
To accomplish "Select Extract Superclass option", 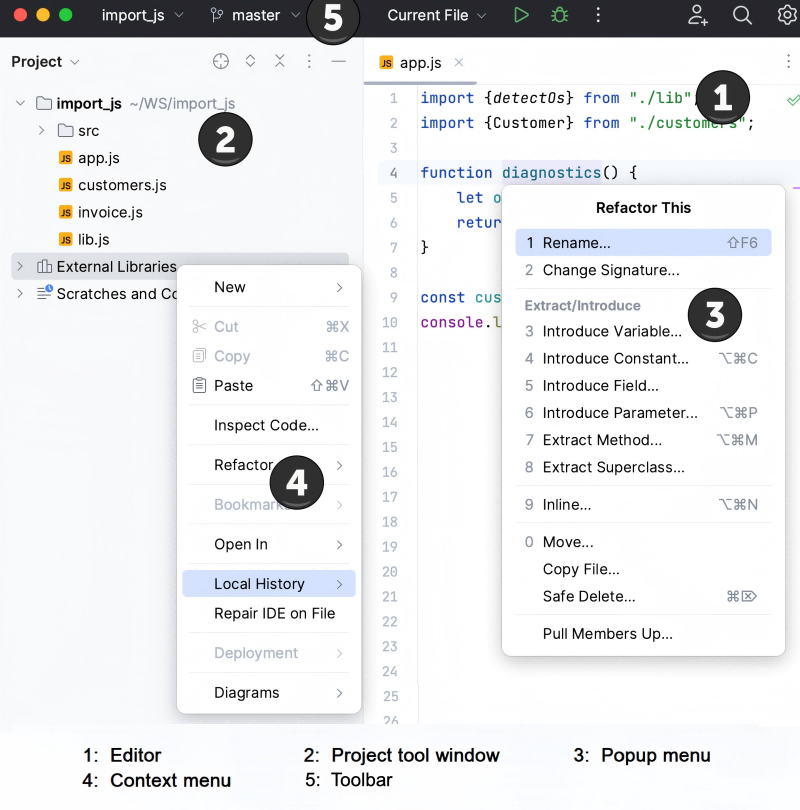I will pyautogui.click(x=643, y=467).
